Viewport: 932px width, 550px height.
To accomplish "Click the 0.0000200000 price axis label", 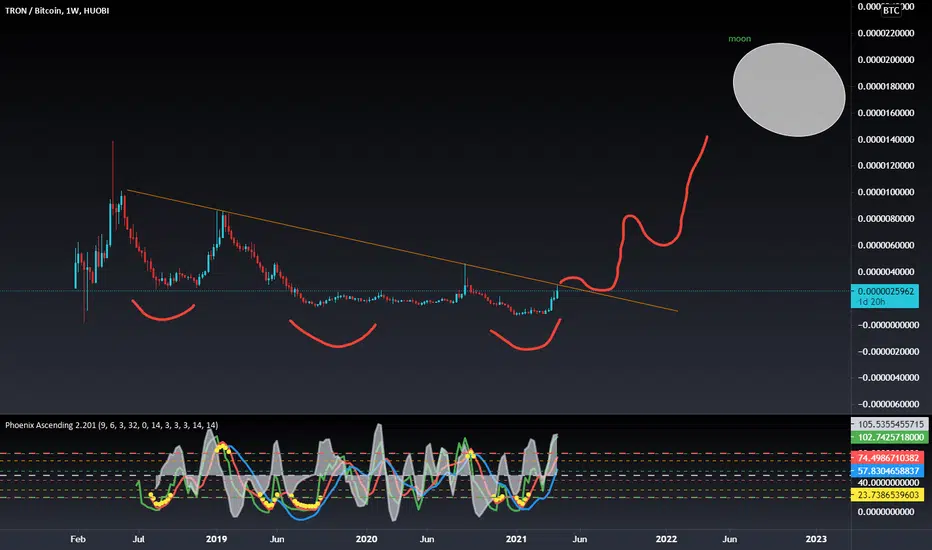I will (x=886, y=60).
